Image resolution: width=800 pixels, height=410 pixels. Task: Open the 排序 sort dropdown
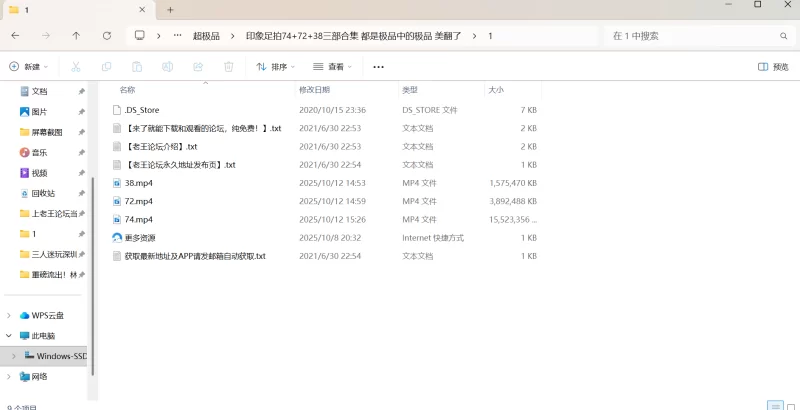276,67
